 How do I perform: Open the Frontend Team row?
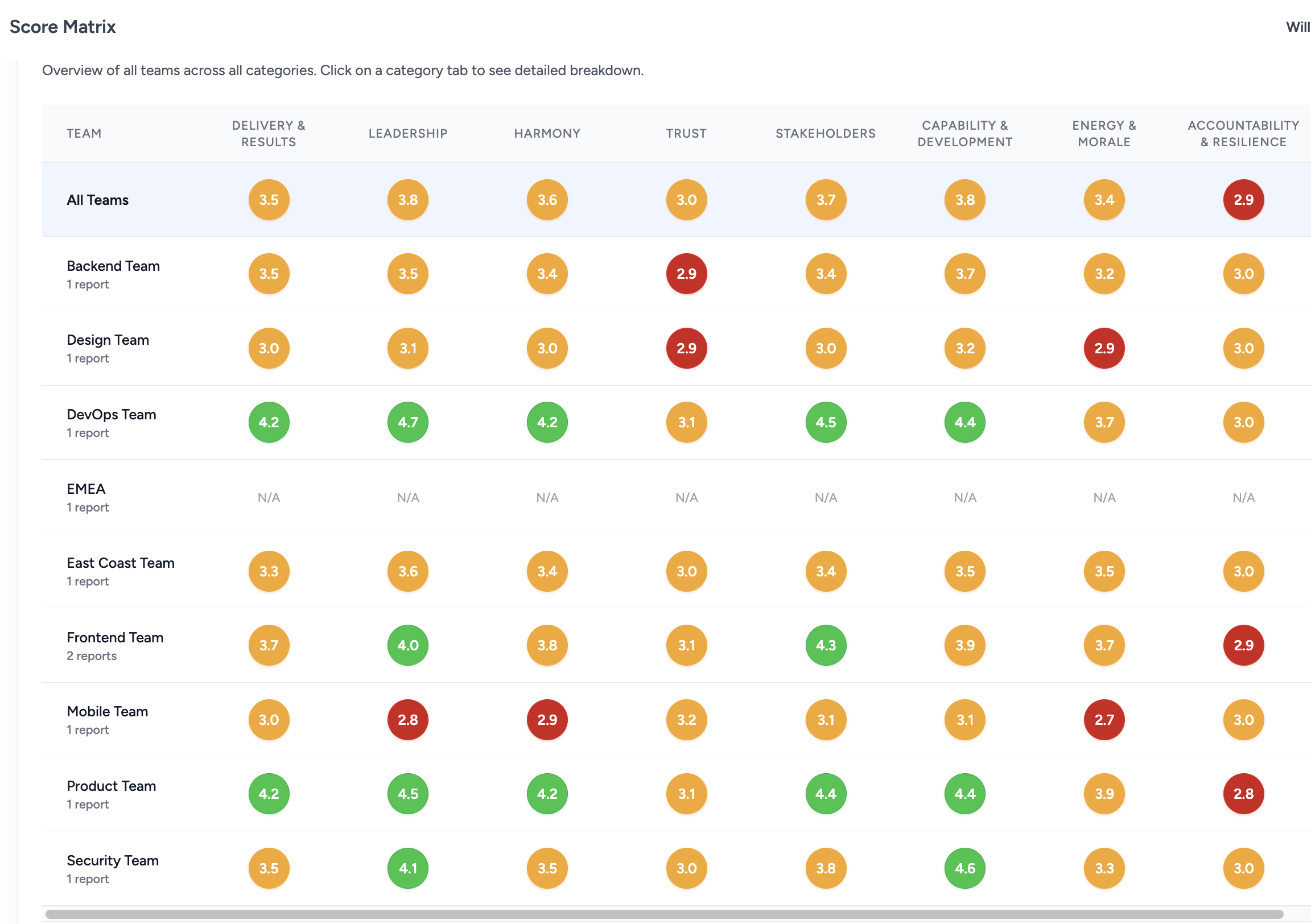pos(116,637)
